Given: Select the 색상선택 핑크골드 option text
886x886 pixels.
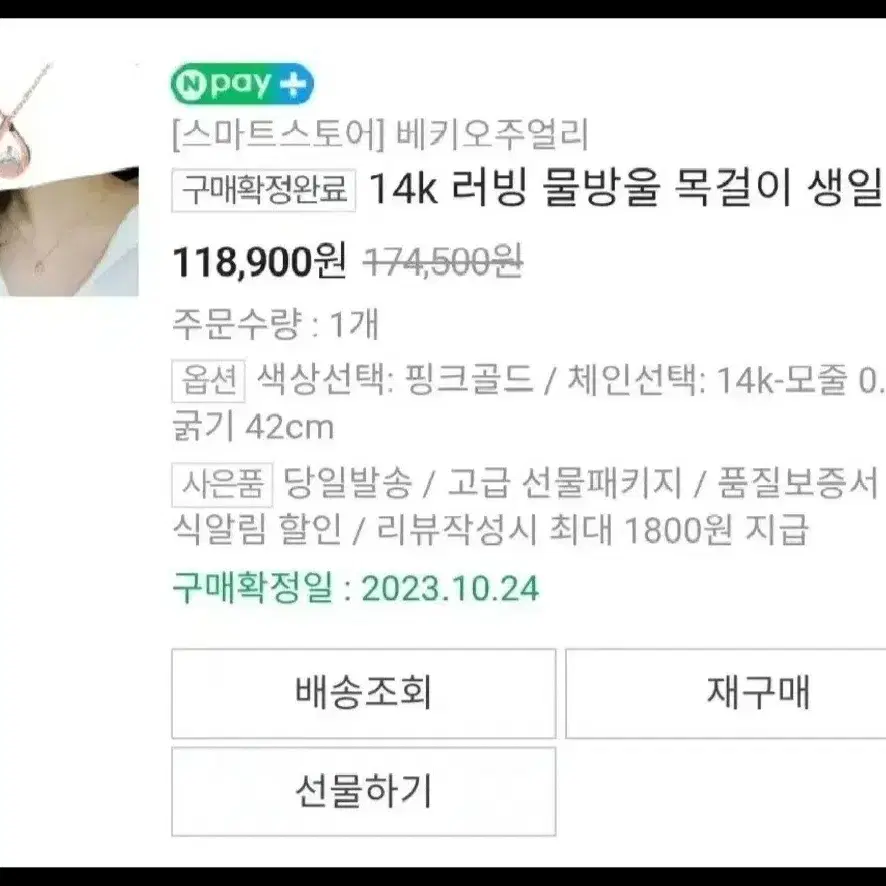Looking at the screenshot, I should click(x=394, y=379).
